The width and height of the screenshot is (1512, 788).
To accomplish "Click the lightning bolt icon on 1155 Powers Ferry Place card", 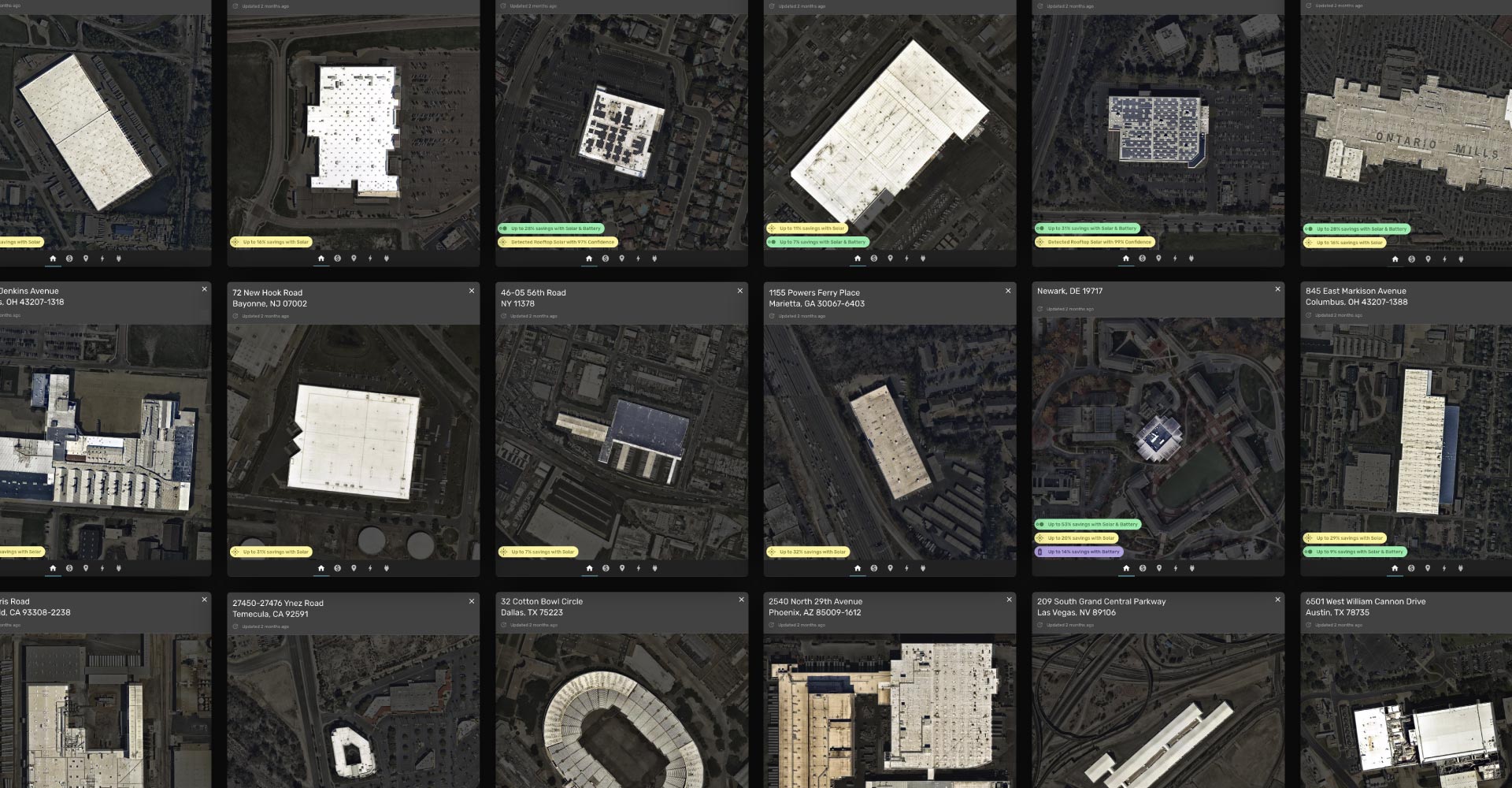I will (x=906, y=568).
